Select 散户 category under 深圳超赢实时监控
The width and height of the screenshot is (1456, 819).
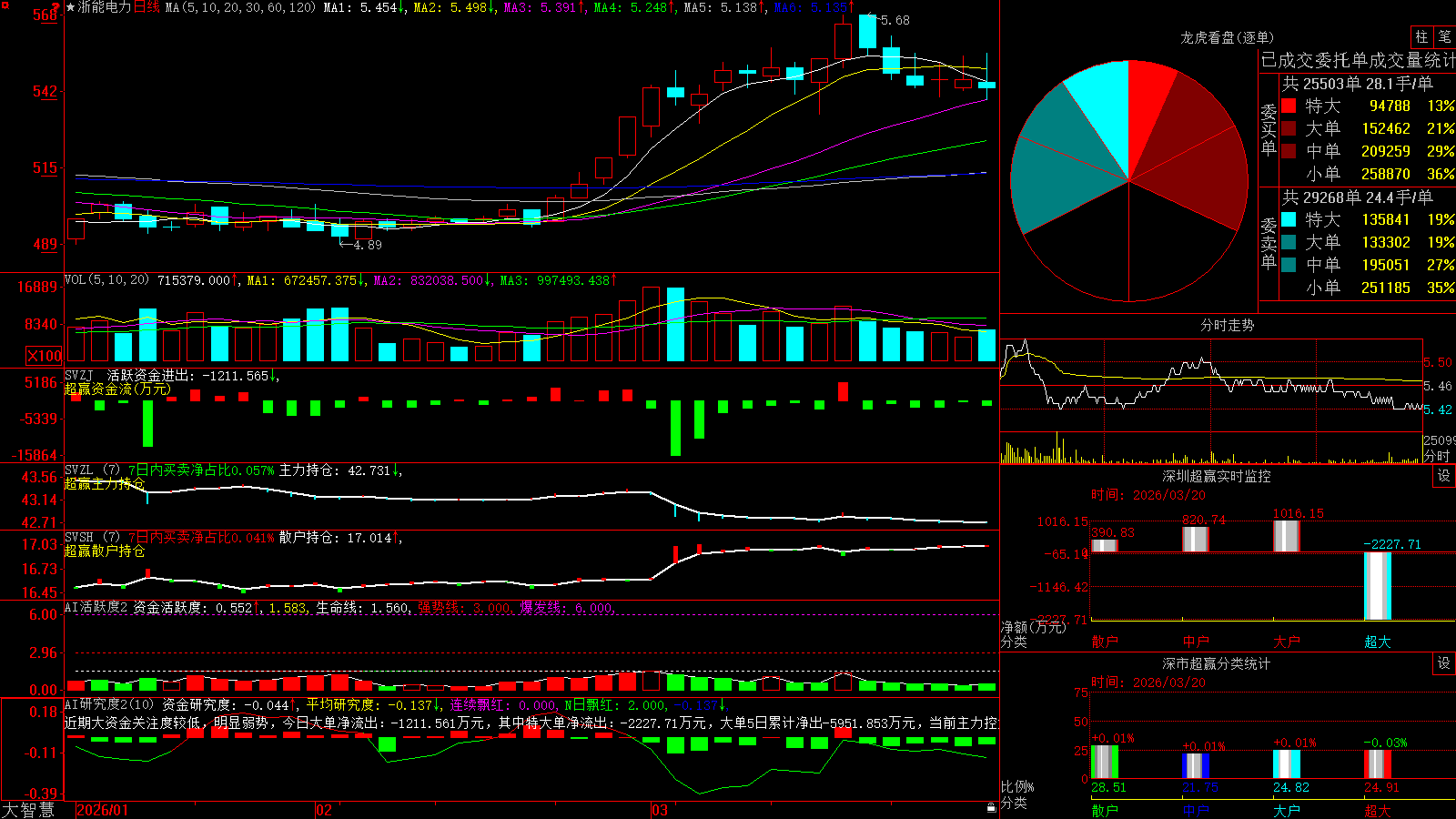(x=1105, y=642)
